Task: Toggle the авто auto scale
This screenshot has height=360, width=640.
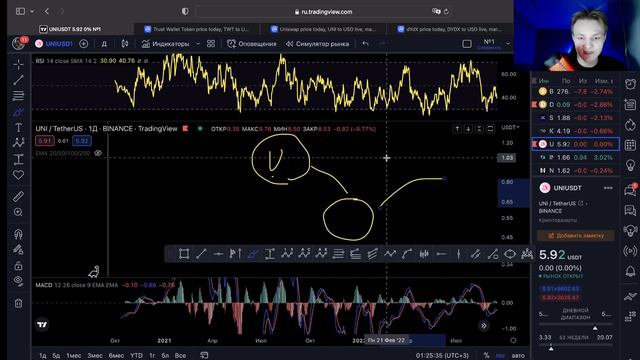Action: 518,356
